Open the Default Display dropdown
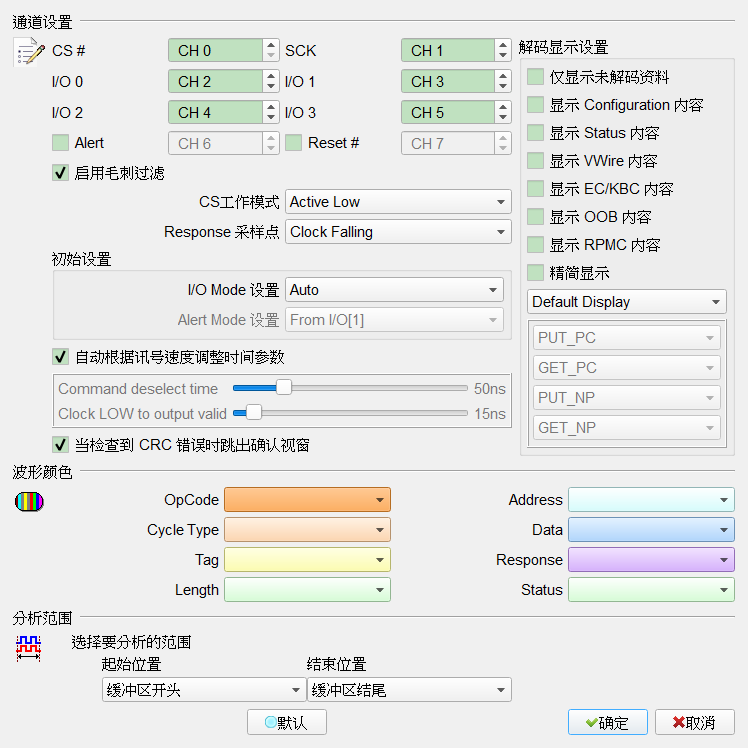 [x=627, y=301]
